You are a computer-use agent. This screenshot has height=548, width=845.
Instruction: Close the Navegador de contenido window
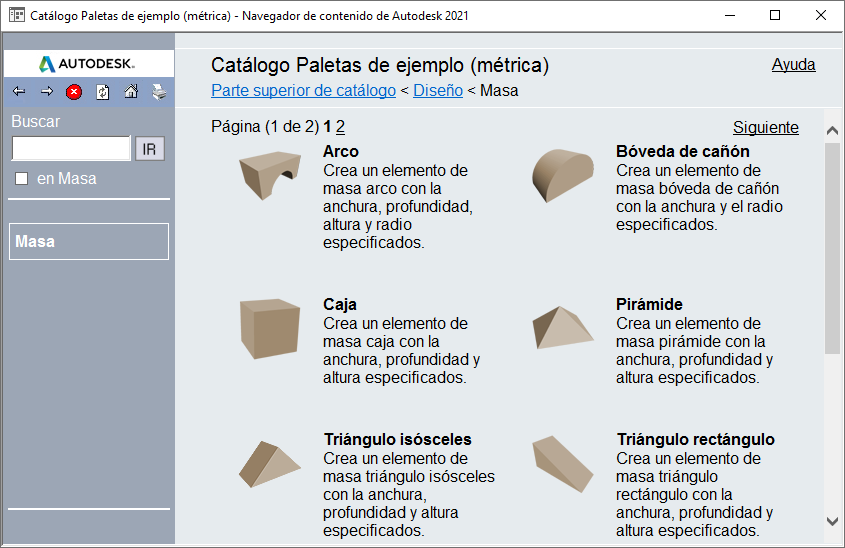pos(821,15)
